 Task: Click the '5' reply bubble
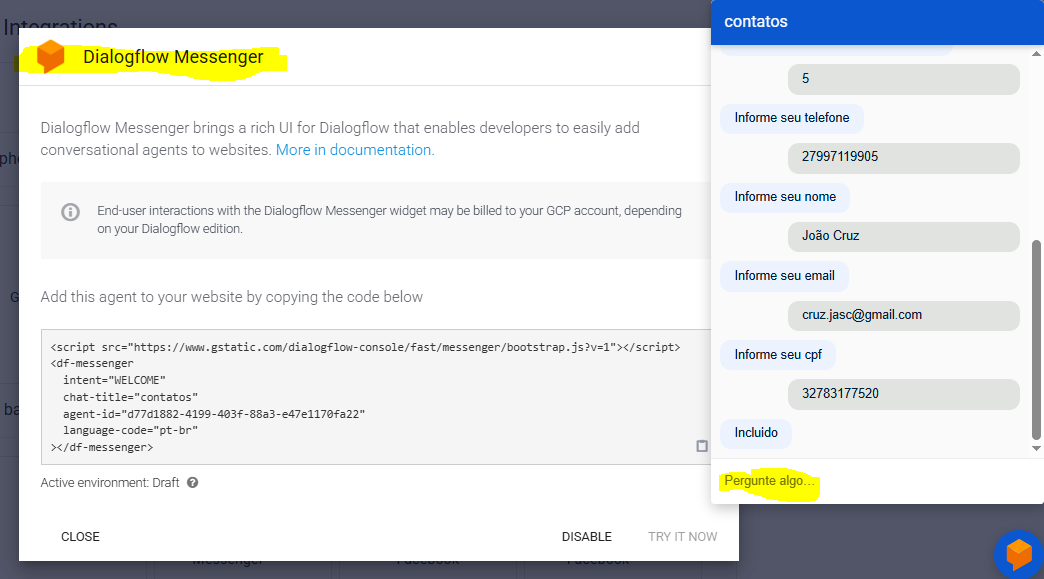tap(904, 79)
